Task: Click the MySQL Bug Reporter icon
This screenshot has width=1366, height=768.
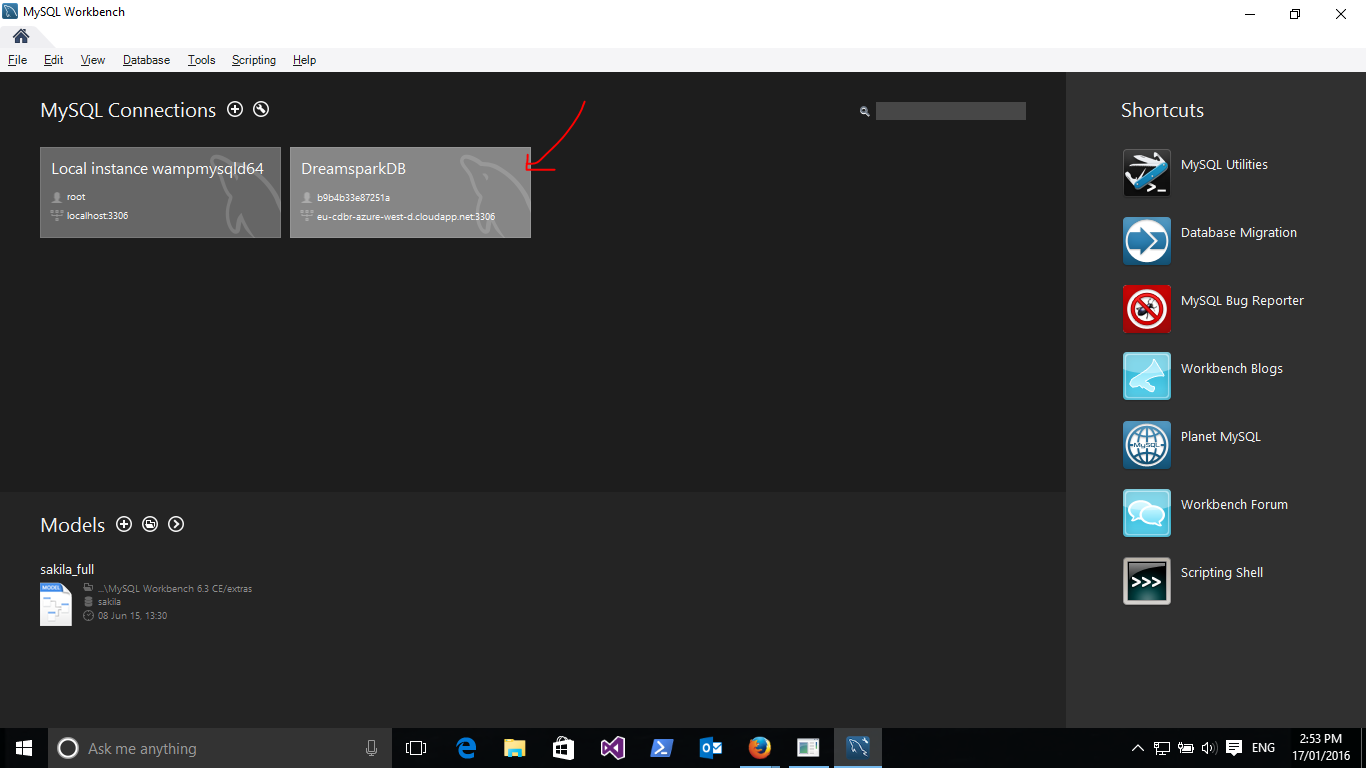Action: click(x=1146, y=309)
